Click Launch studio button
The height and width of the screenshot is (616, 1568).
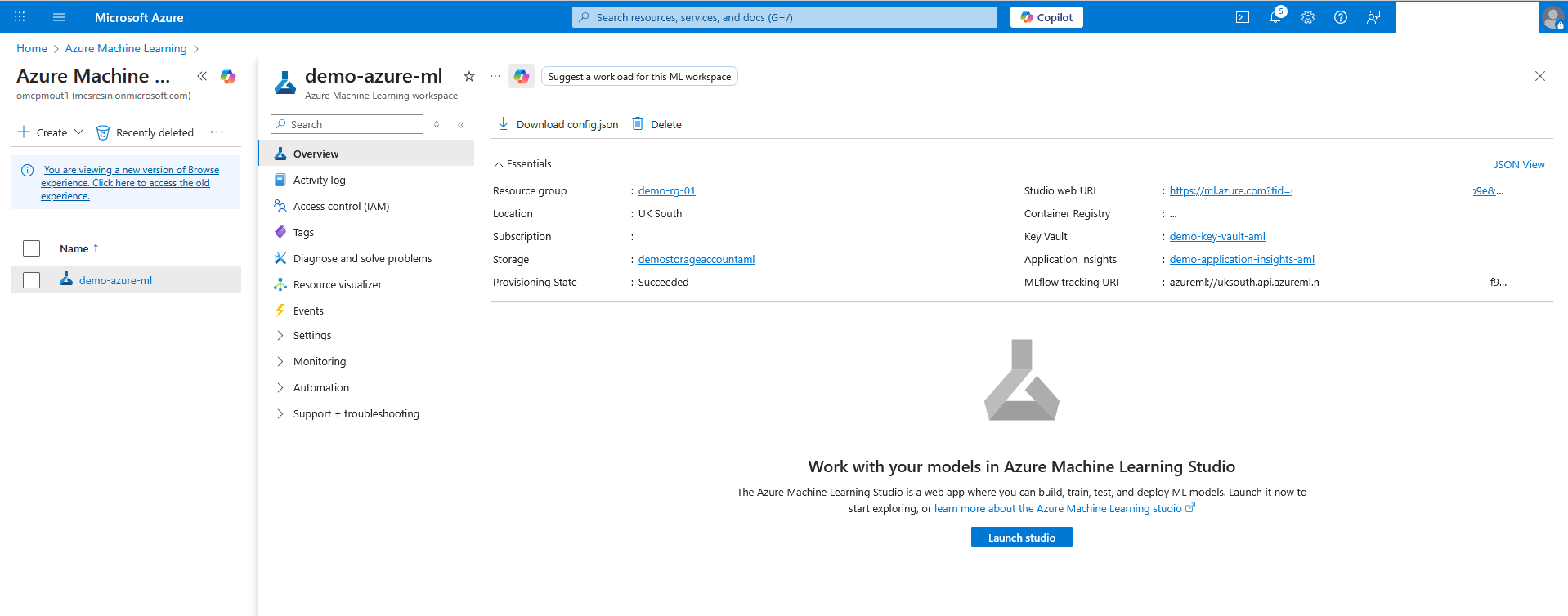[x=1022, y=538]
